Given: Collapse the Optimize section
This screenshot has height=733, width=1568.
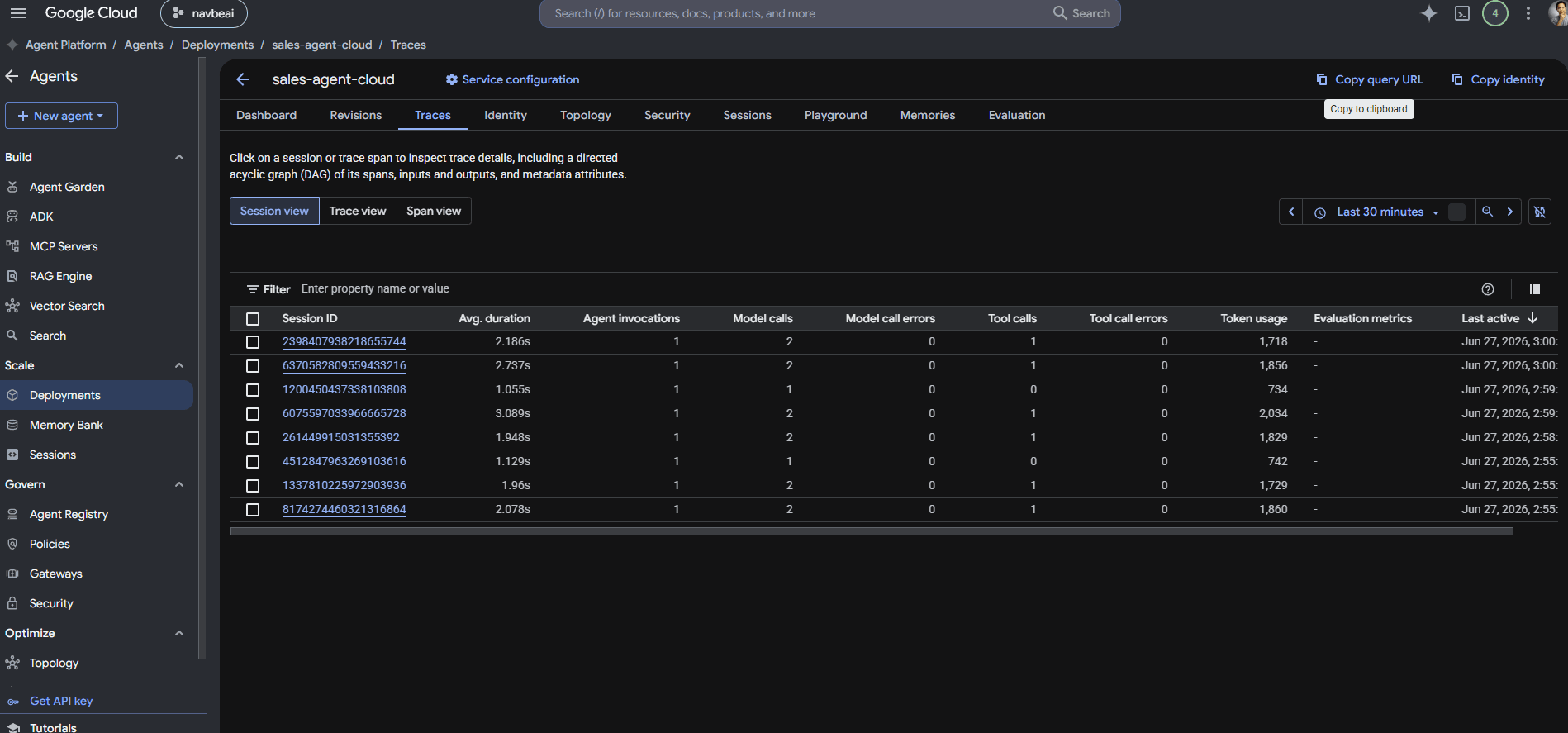Looking at the screenshot, I should (x=179, y=633).
